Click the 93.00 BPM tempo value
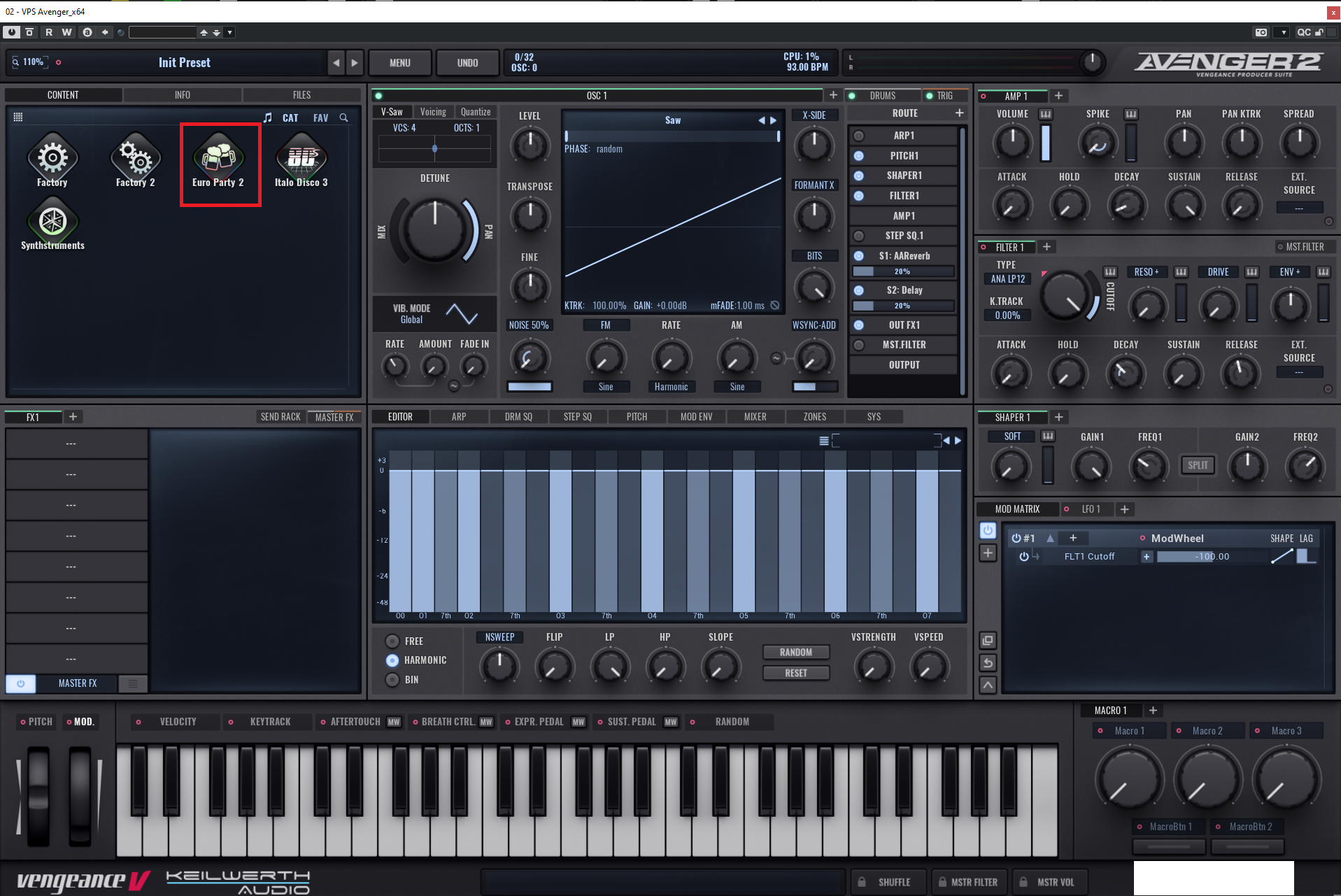 807,68
